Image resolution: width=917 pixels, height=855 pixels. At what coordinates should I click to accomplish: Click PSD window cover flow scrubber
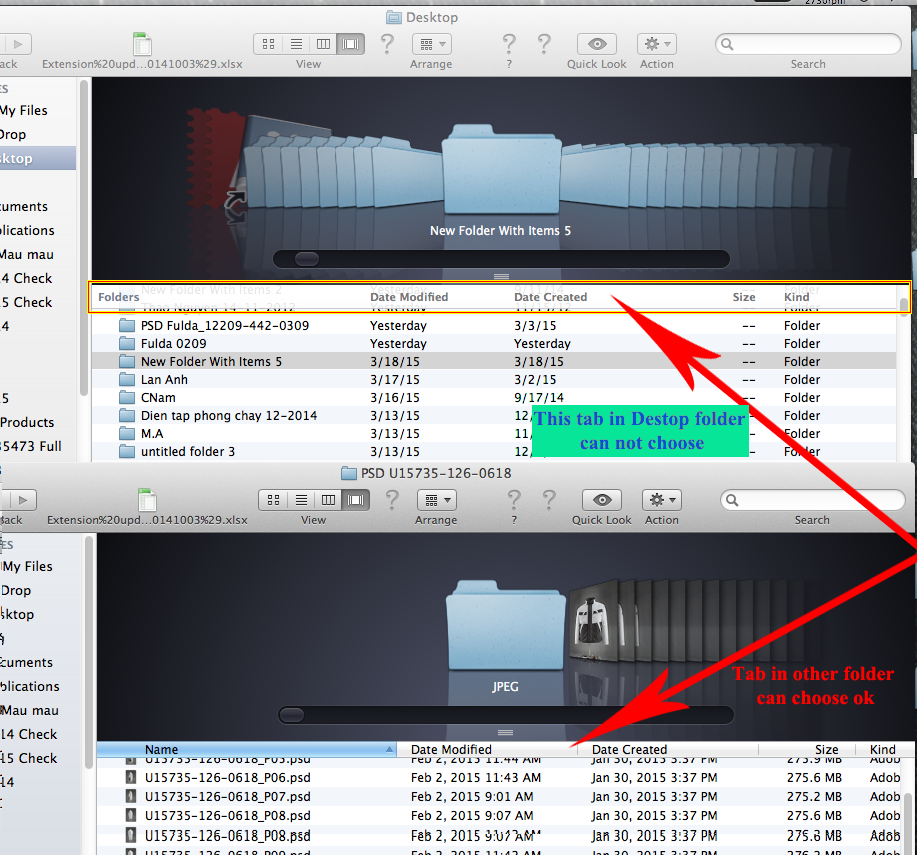292,715
